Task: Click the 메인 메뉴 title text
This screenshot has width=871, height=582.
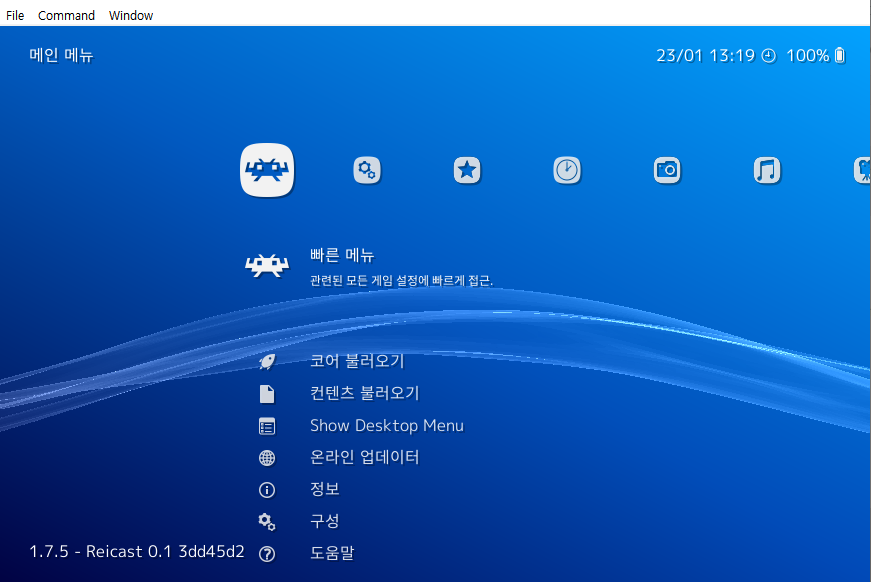Action: pyautogui.click(x=61, y=56)
